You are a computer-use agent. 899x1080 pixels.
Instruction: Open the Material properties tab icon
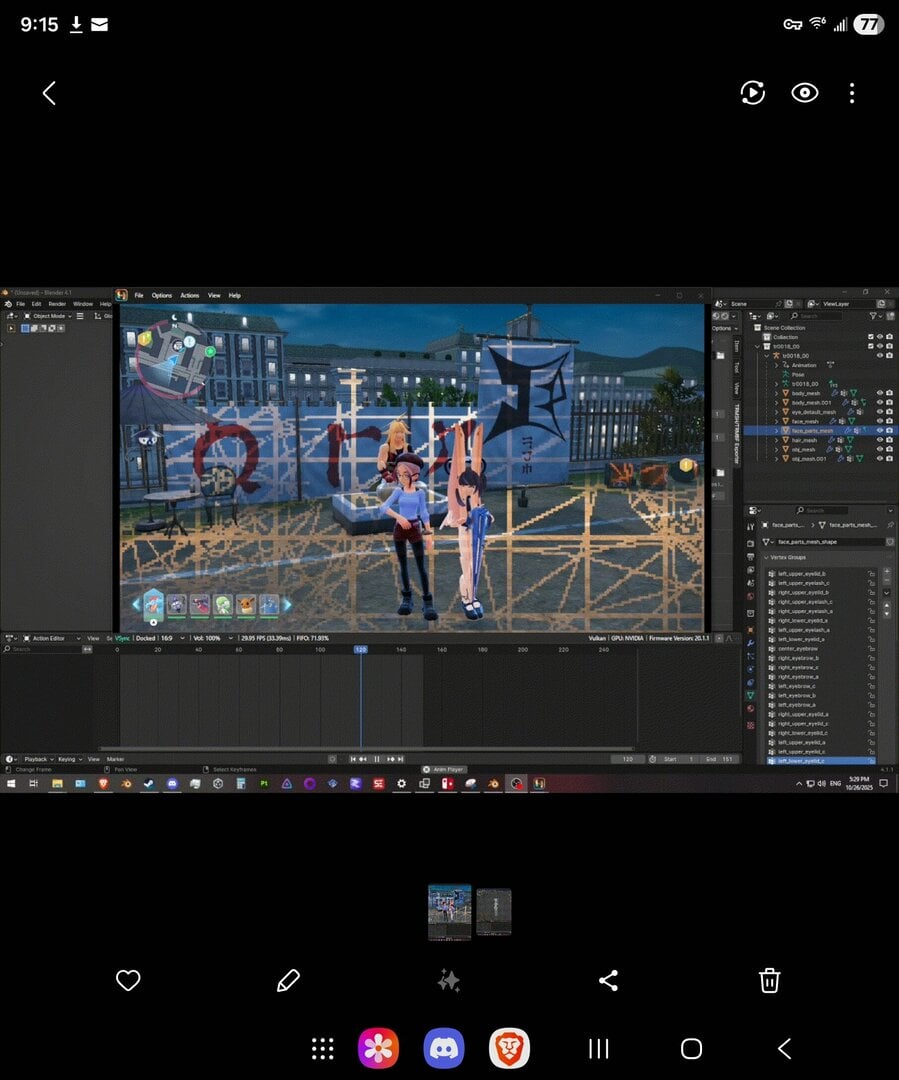click(750, 709)
